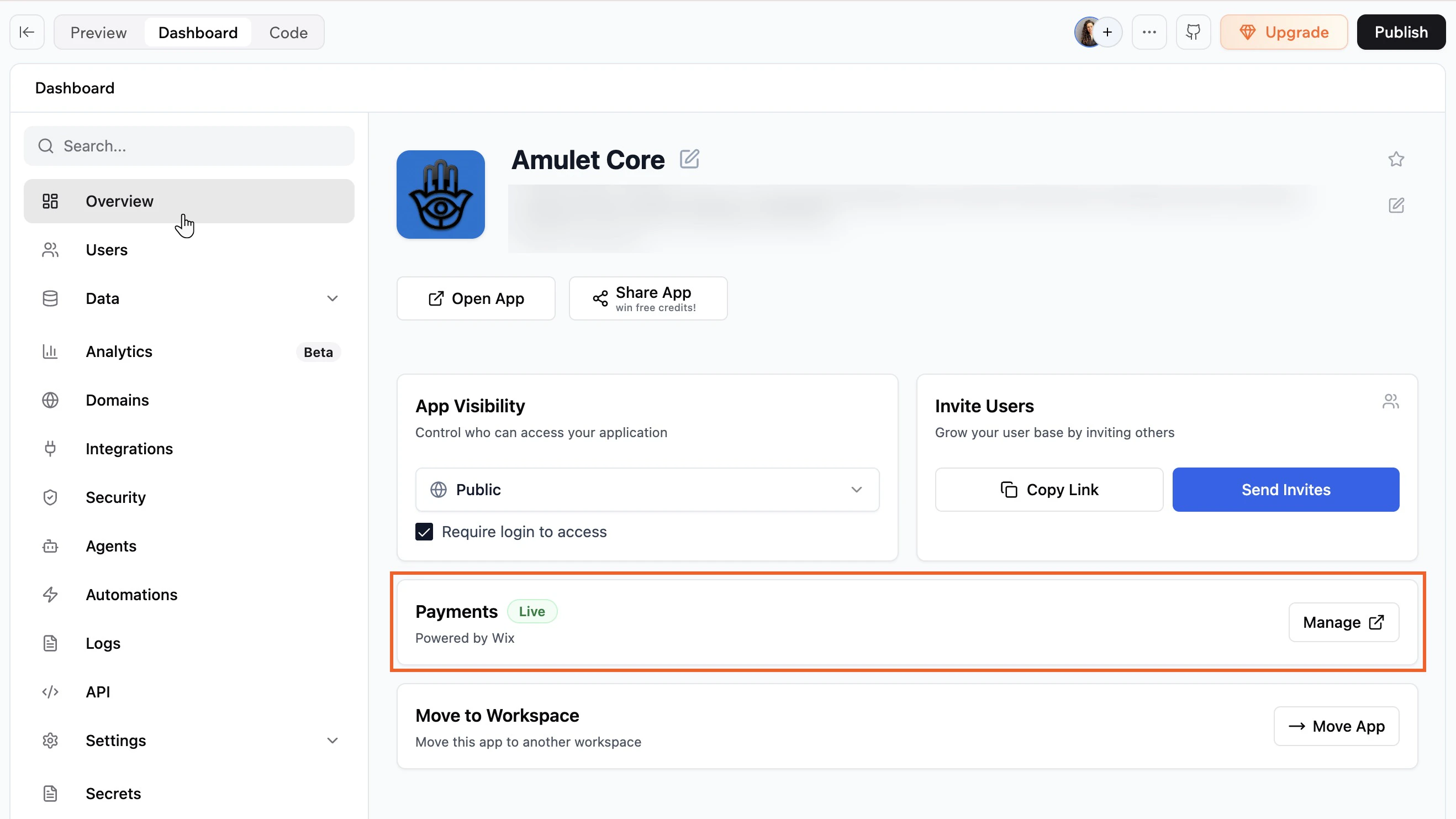Open the Integrations panel icon

[x=50, y=449]
